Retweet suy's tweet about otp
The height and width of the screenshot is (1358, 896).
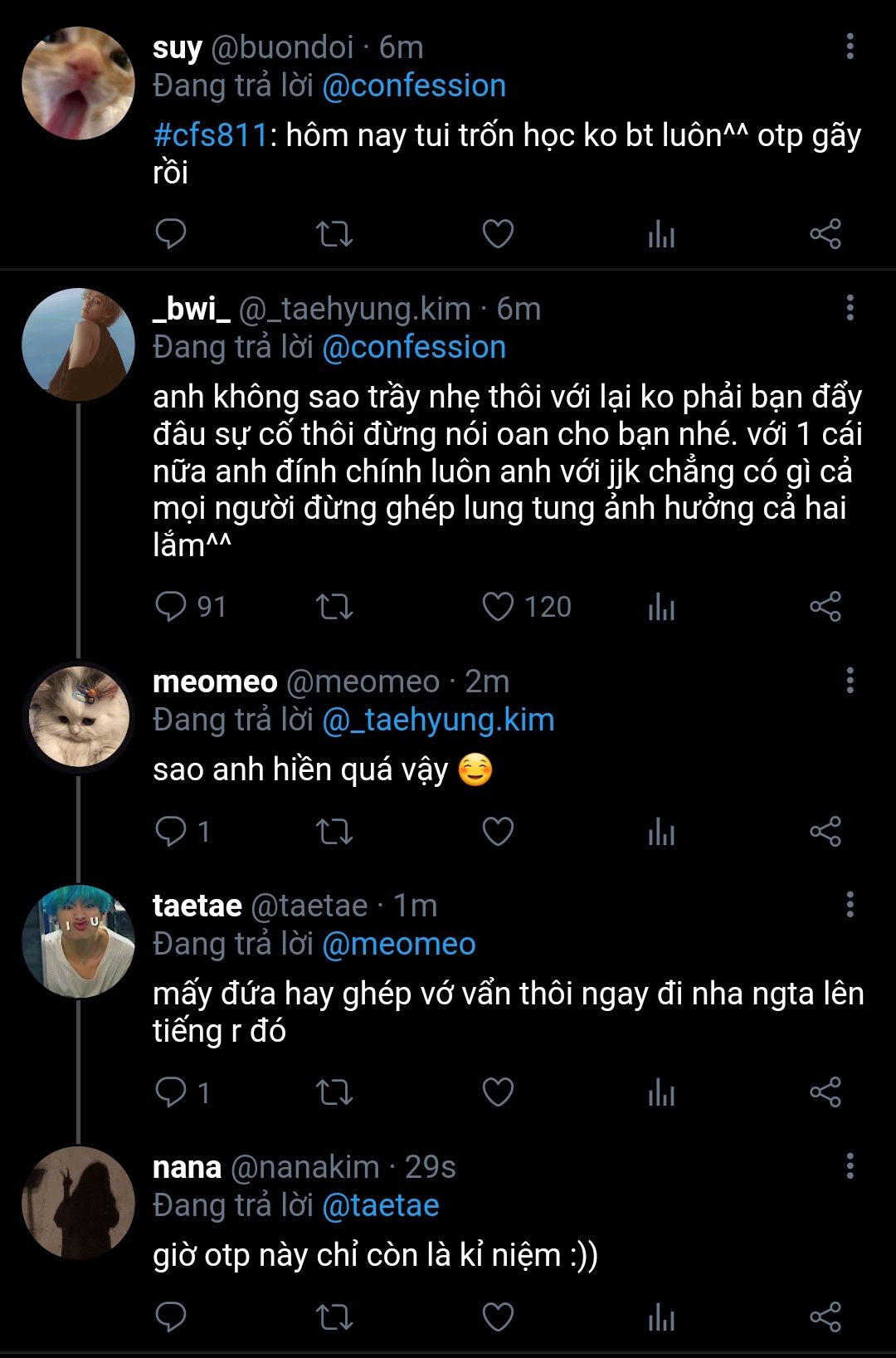click(334, 234)
